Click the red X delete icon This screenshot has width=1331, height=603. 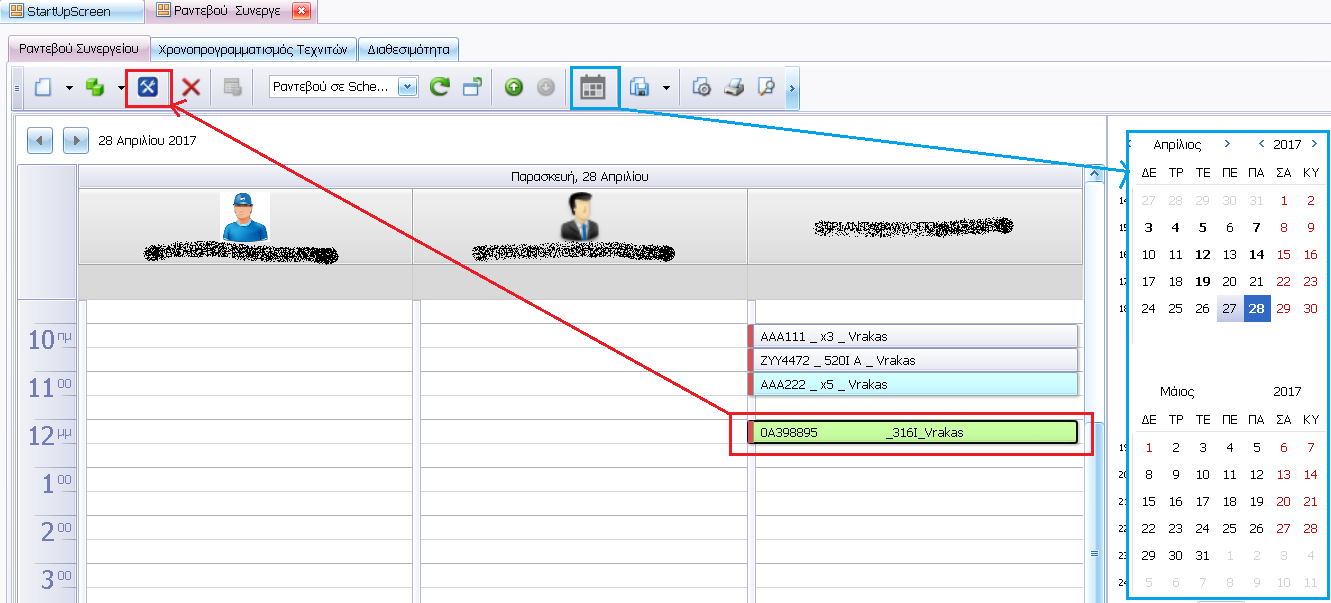pyautogui.click(x=191, y=88)
